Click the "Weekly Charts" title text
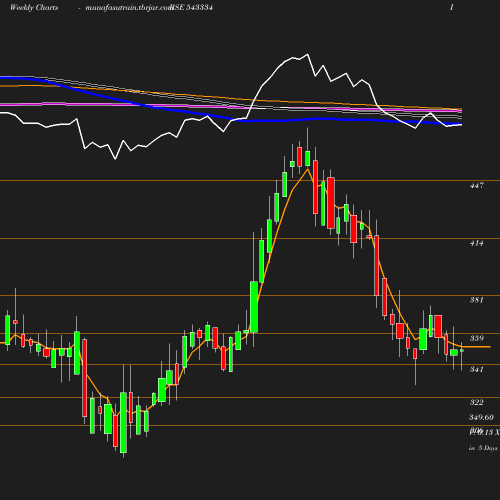The width and height of the screenshot is (500, 500). [34, 8]
